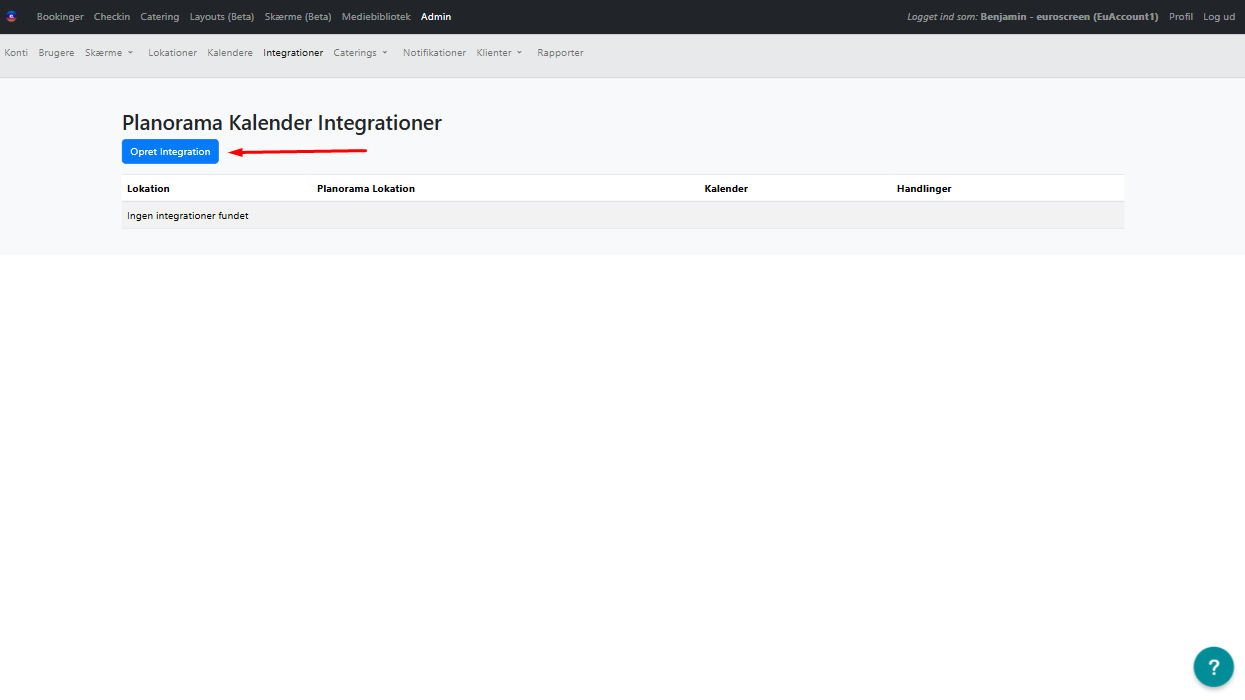Screen dimensions: 1245x700
Task: Open the Profil link
Action: click(1181, 17)
